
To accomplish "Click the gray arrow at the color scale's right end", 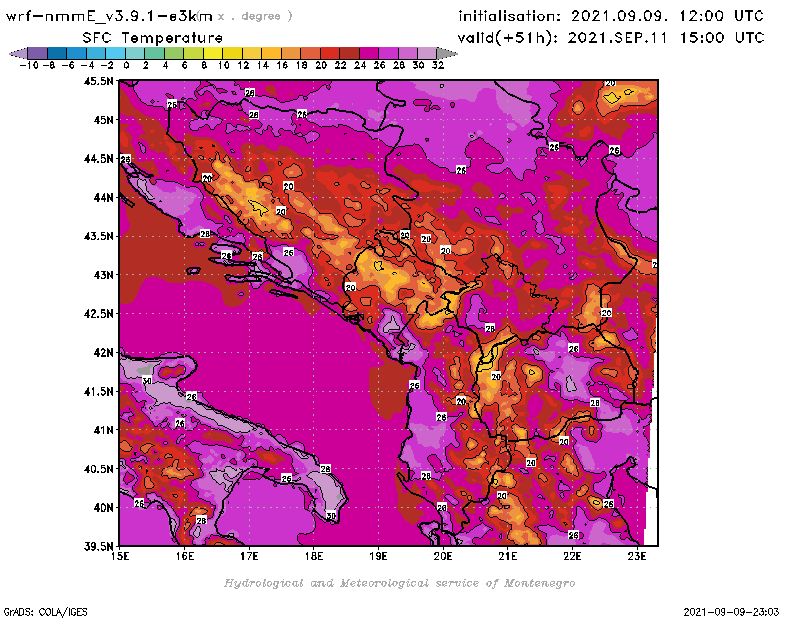I will pos(447,53).
